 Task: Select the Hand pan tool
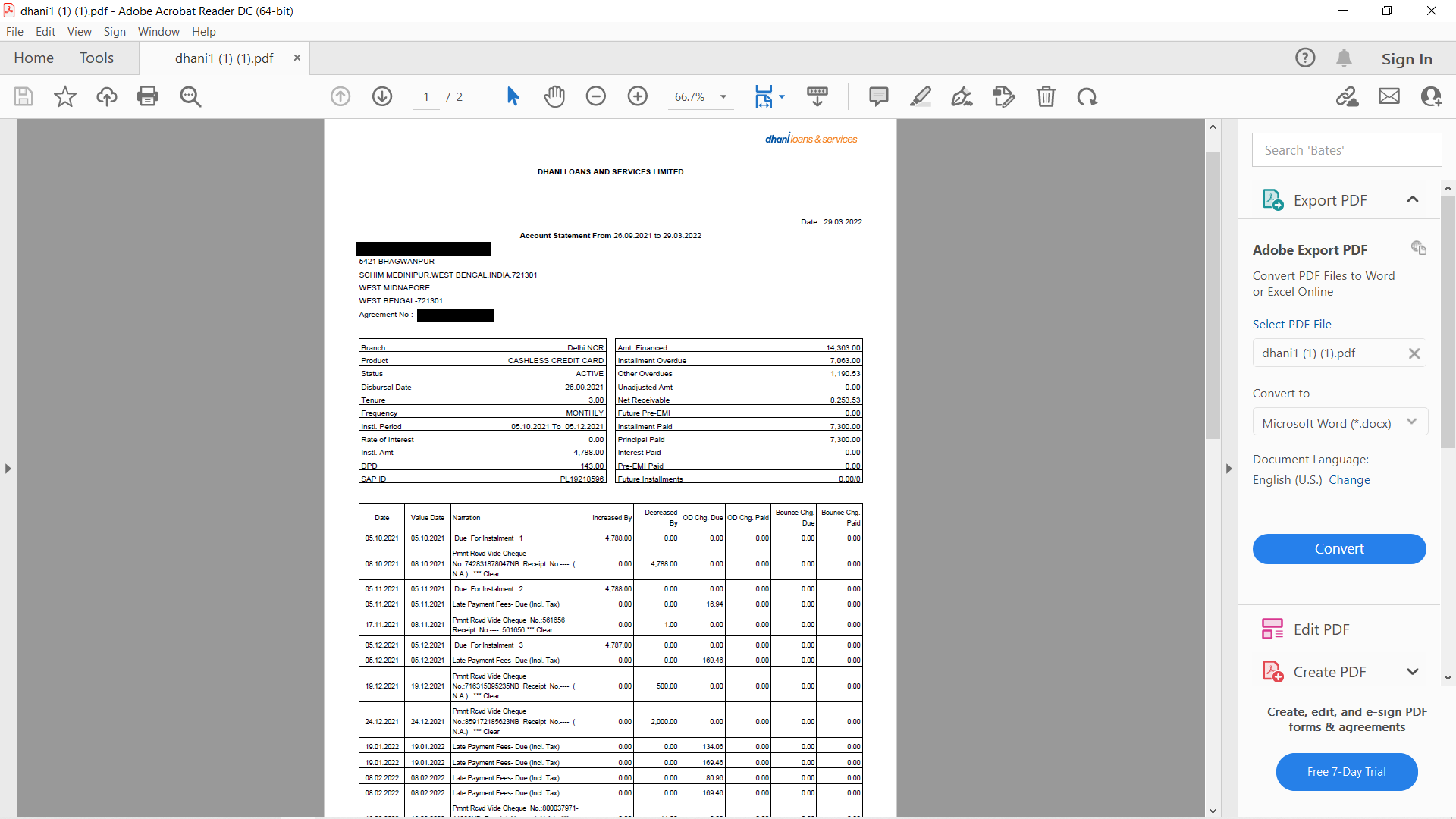click(x=554, y=96)
